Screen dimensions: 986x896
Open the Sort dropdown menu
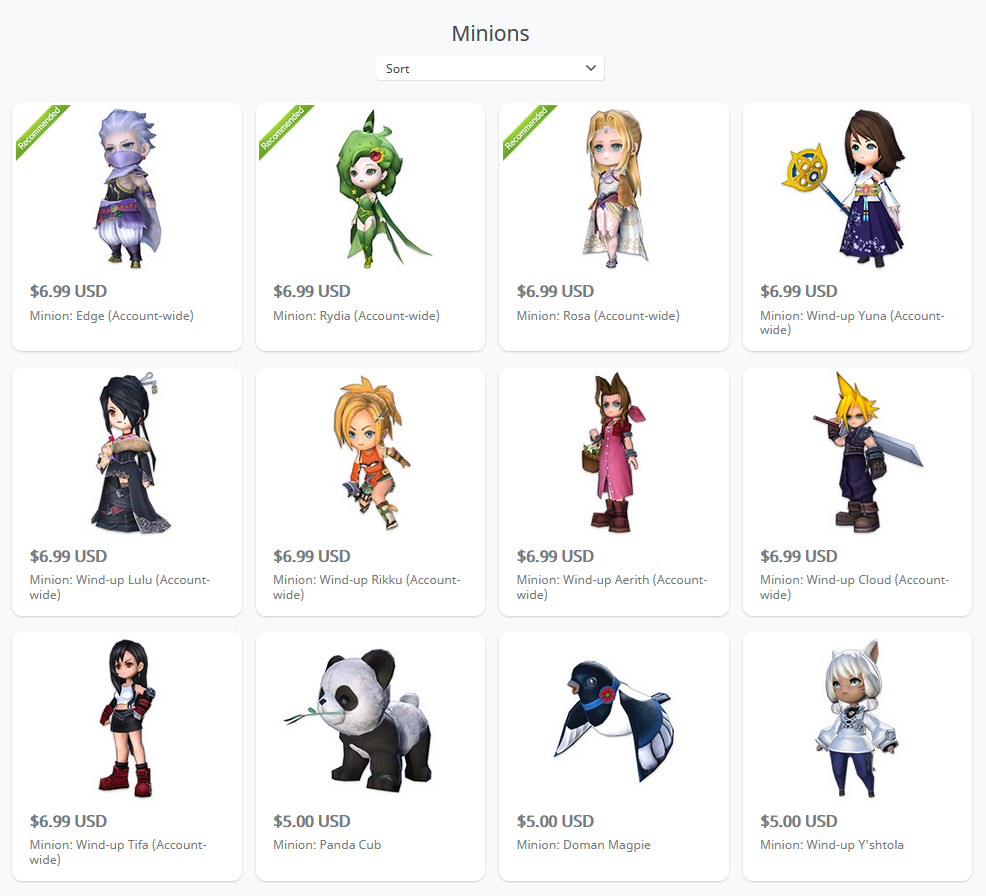490,68
